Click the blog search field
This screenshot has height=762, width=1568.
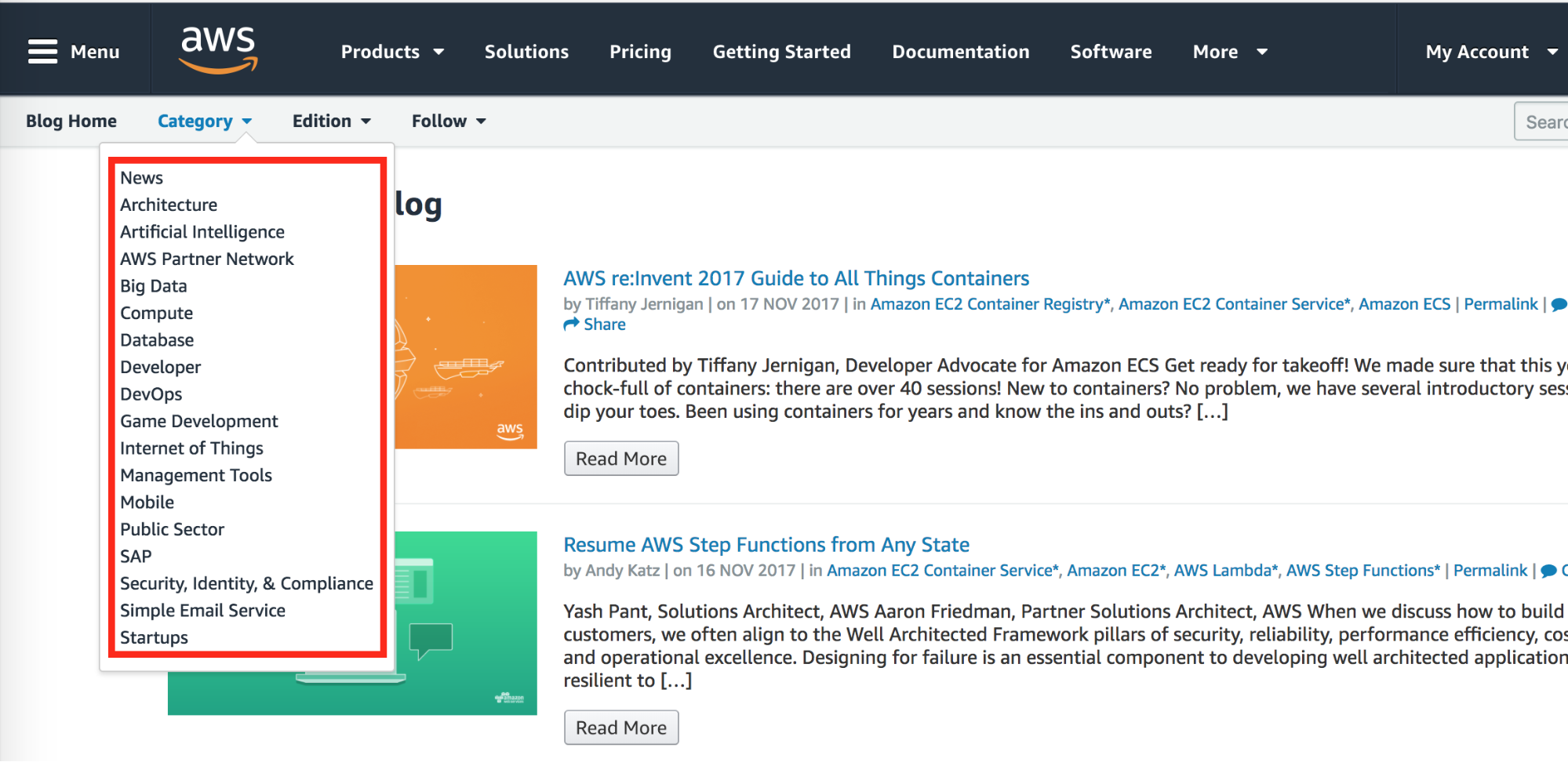pos(1541,122)
